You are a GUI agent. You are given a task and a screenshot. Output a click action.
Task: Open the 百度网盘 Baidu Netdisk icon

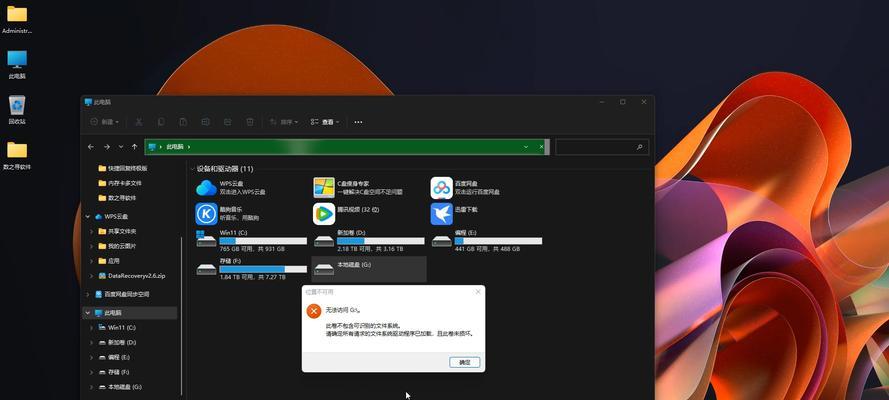click(441, 188)
